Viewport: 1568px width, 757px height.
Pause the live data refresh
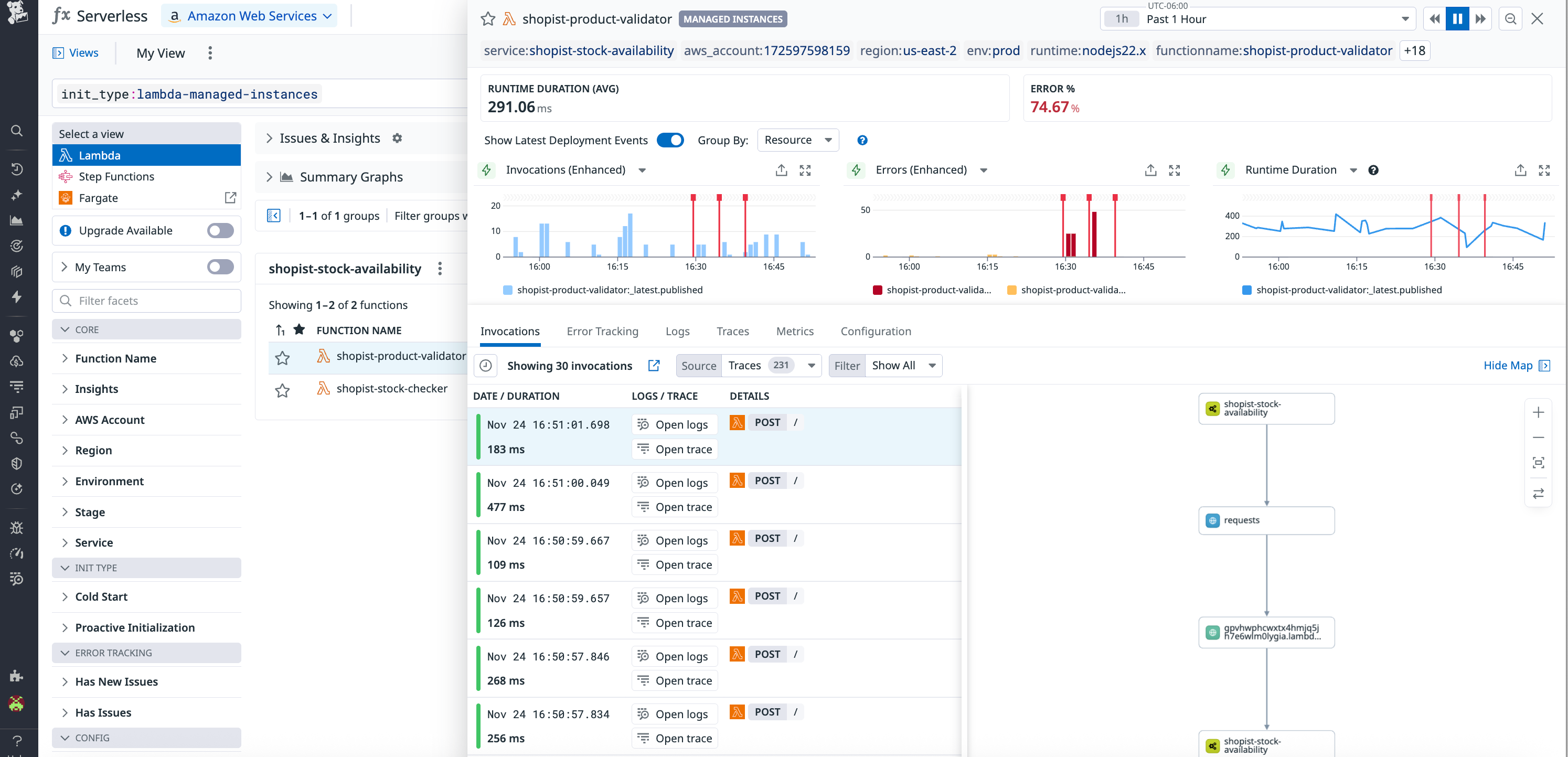click(x=1457, y=19)
